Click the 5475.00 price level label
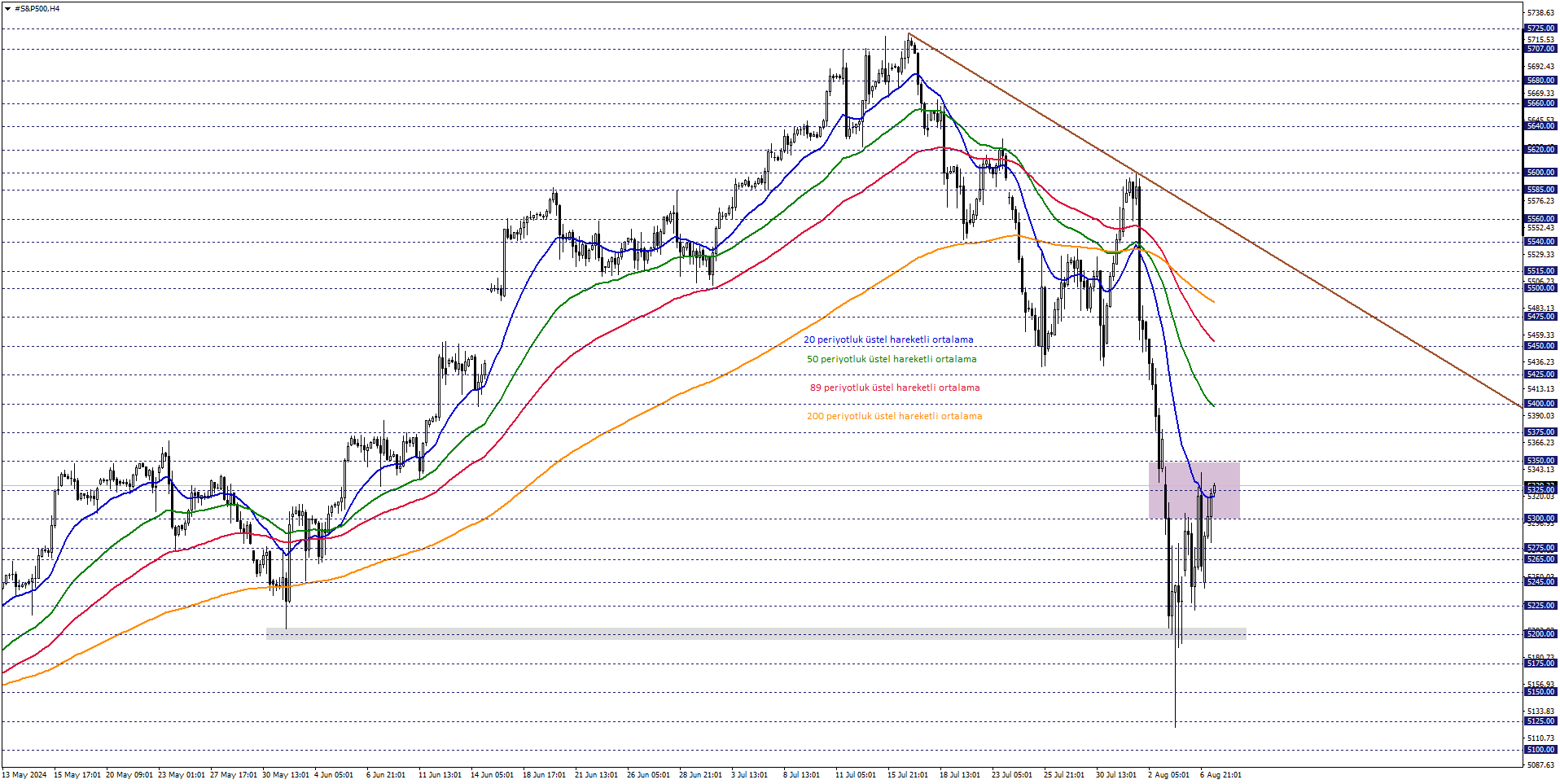The height and width of the screenshot is (784, 1560). 1540,317
